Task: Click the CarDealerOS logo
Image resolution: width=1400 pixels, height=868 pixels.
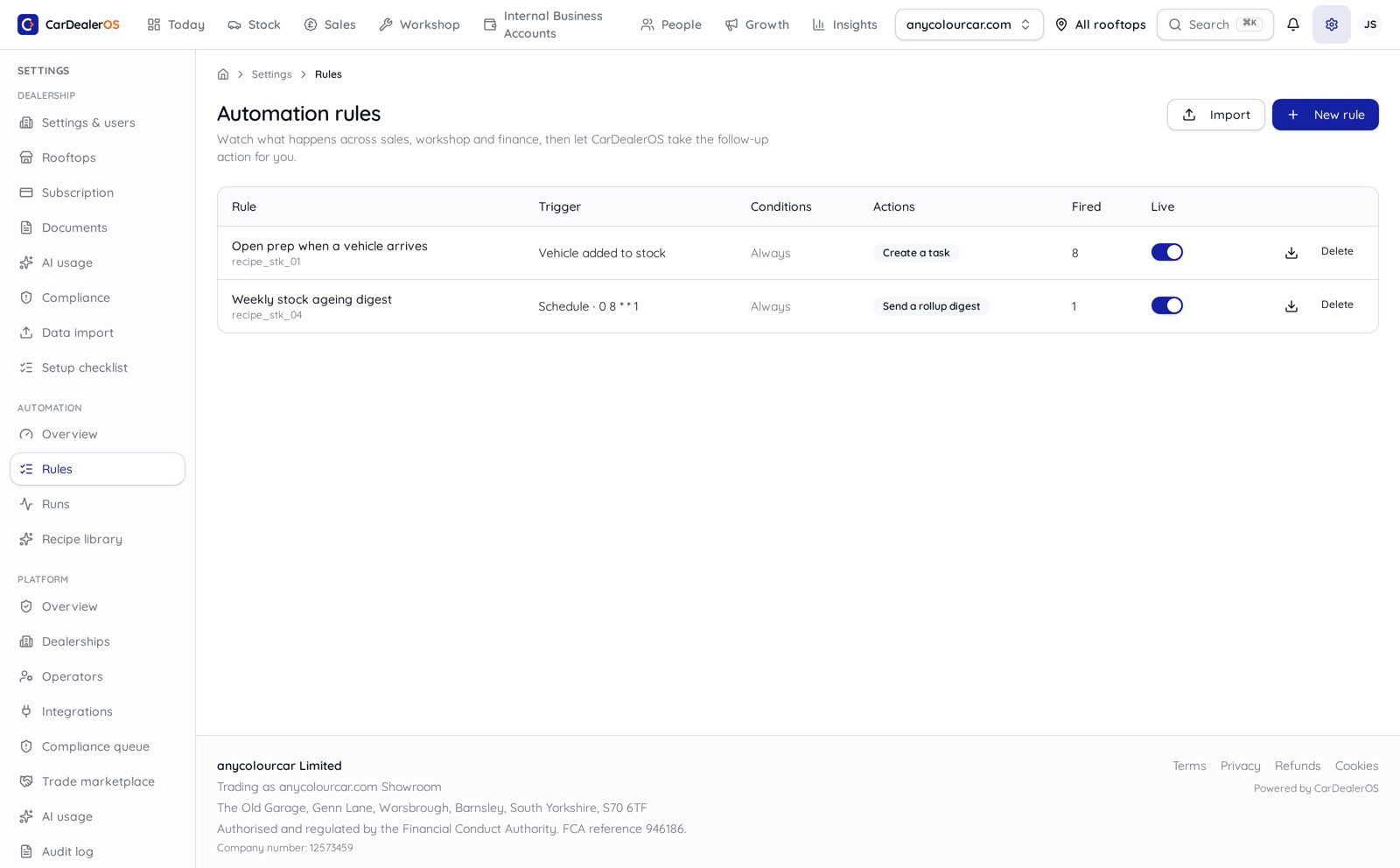Action: pos(68,24)
